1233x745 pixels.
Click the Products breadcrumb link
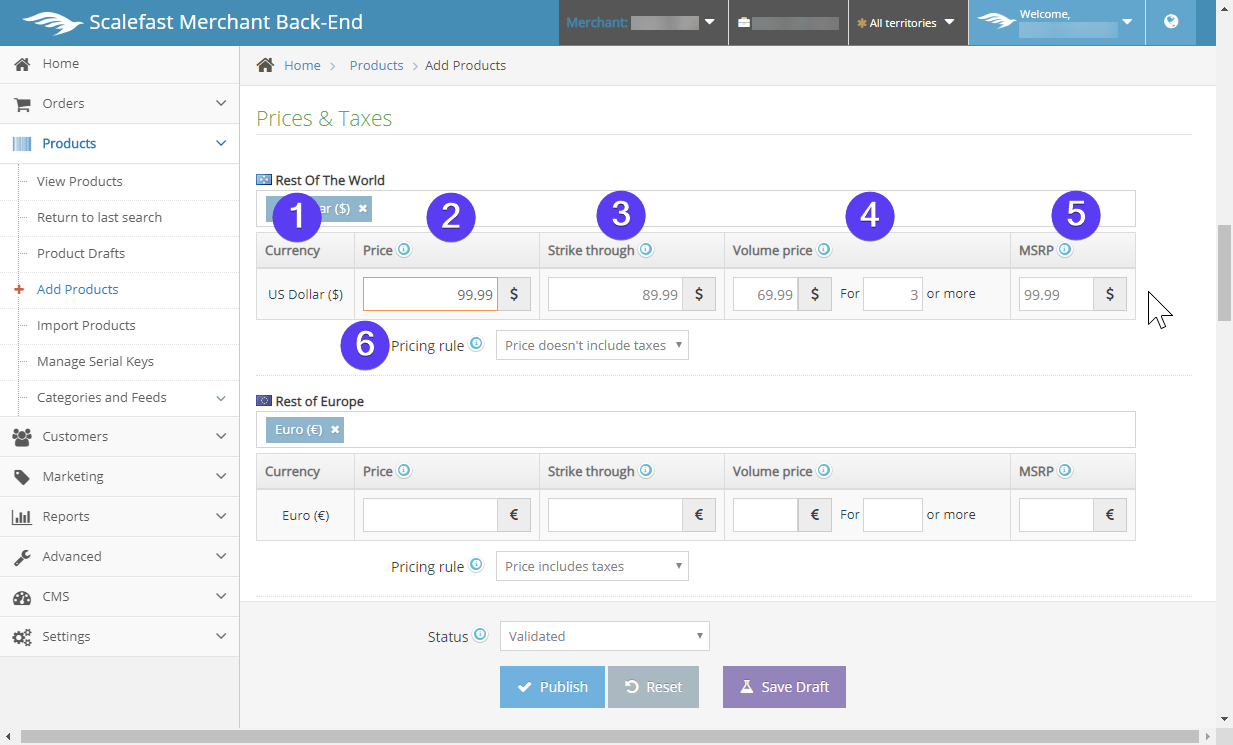[x=376, y=66]
